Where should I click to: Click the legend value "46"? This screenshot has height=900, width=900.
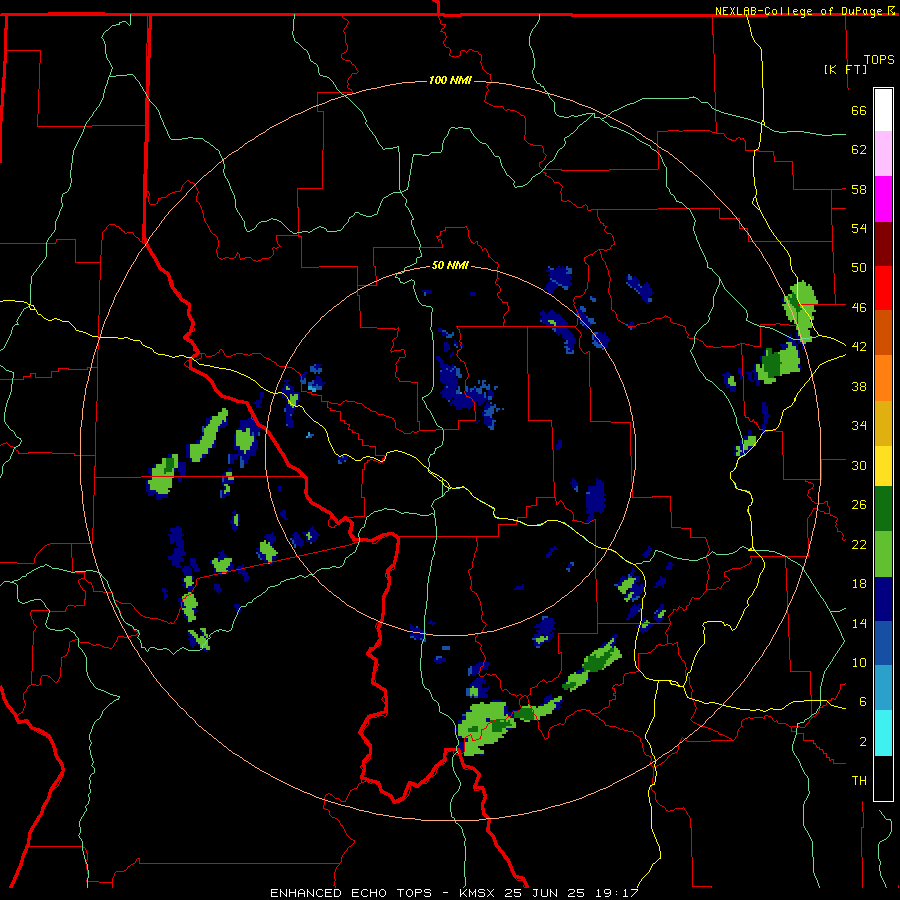tap(859, 308)
